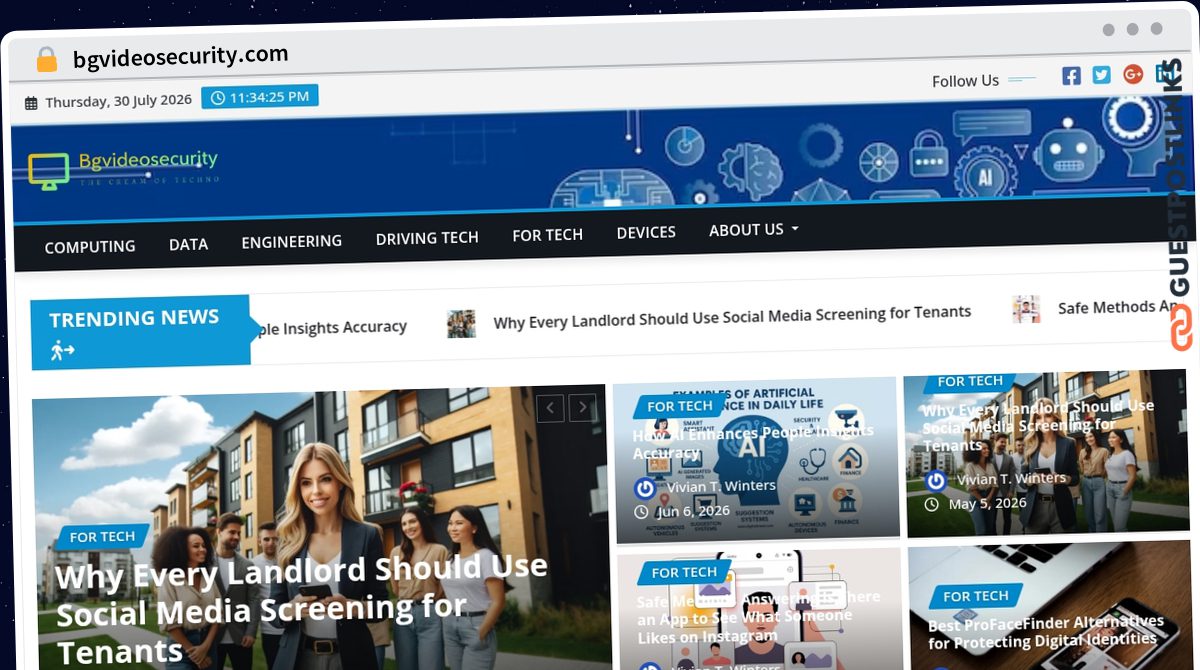Click May 5, 2026 date
Viewport: 1200px width, 670px height.
click(988, 503)
